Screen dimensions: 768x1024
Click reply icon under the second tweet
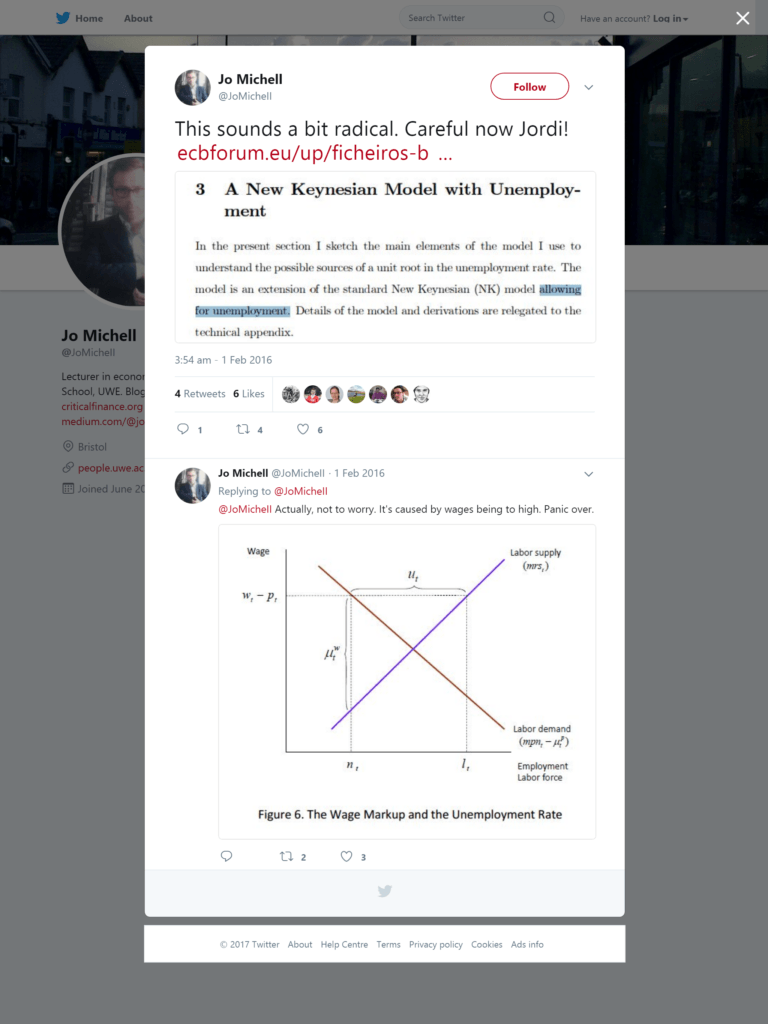pyautogui.click(x=227, y=856)
